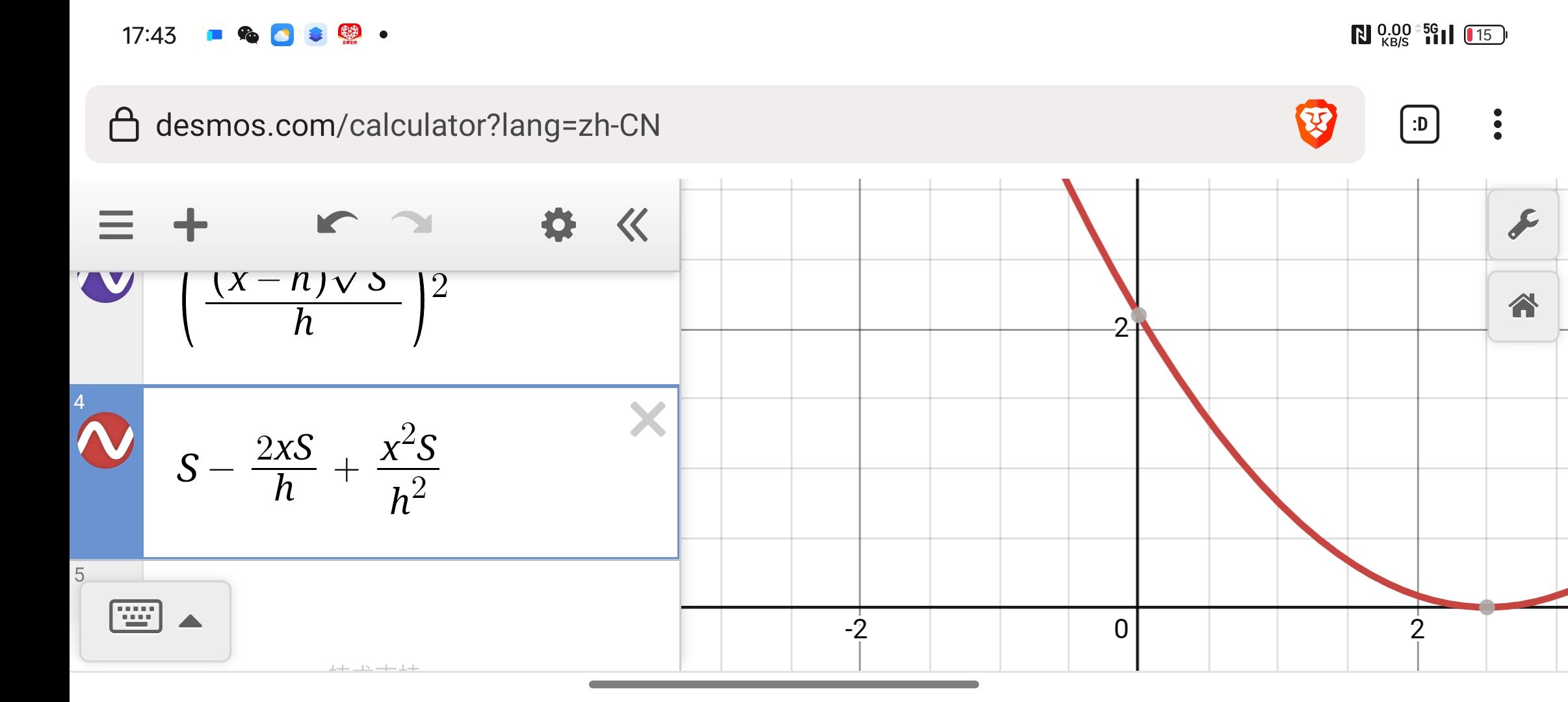
Task: Click the curve's y-intercept point
Action: 1138,316
